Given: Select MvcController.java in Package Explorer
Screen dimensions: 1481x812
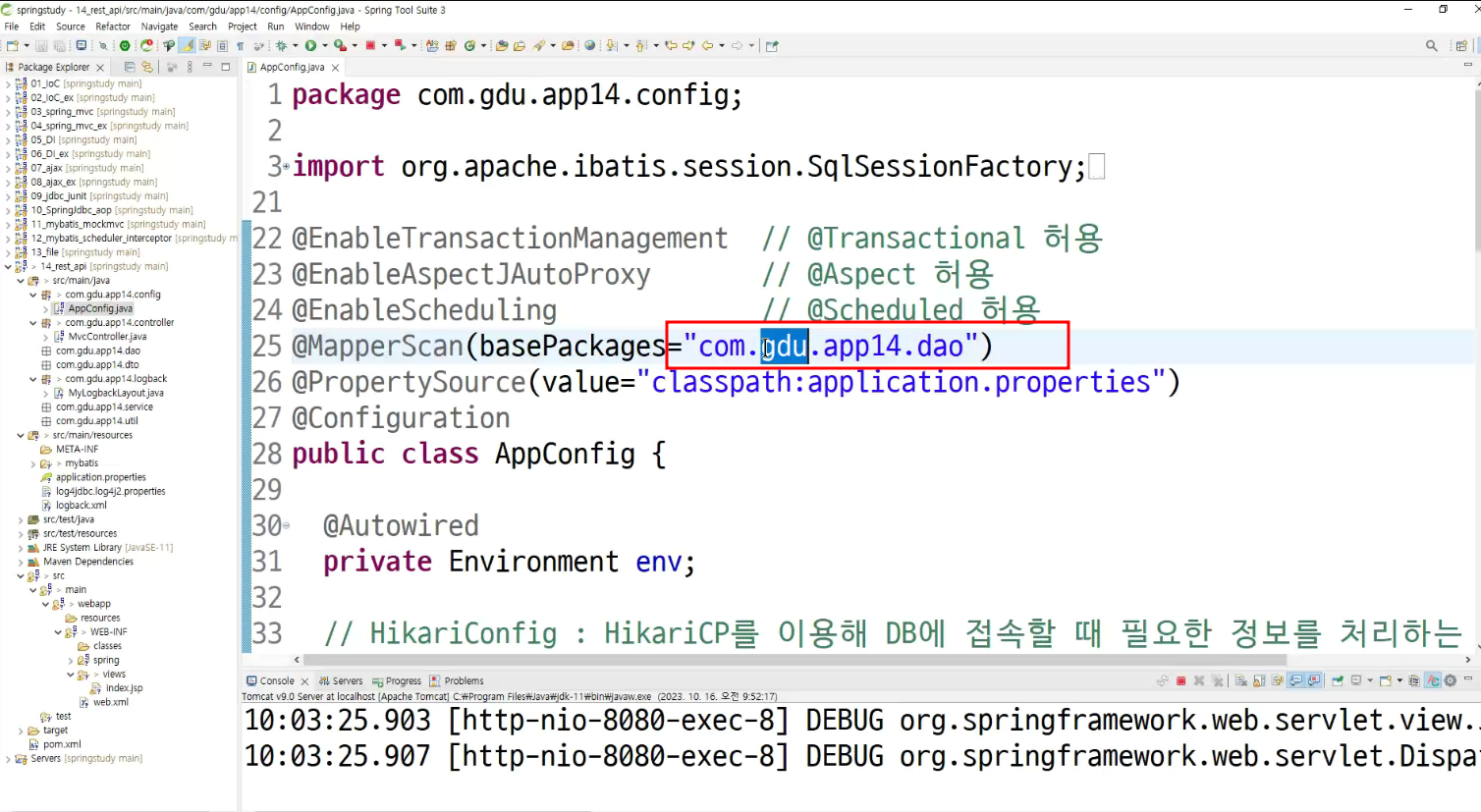Looking at the screenshot, I should tap(107, 337).
